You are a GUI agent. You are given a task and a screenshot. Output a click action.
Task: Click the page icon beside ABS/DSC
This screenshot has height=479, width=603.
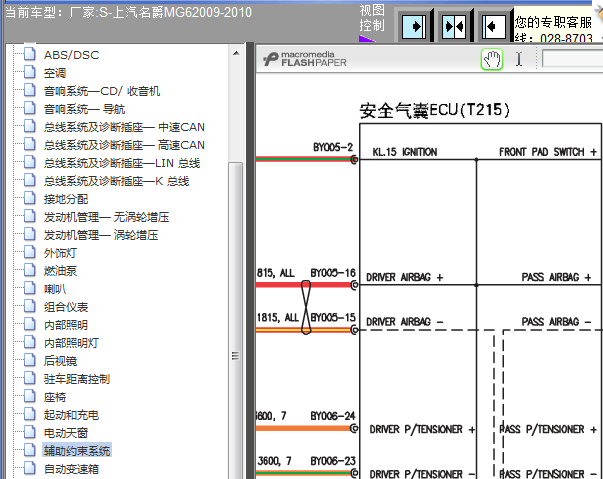[x=30, y=54]
